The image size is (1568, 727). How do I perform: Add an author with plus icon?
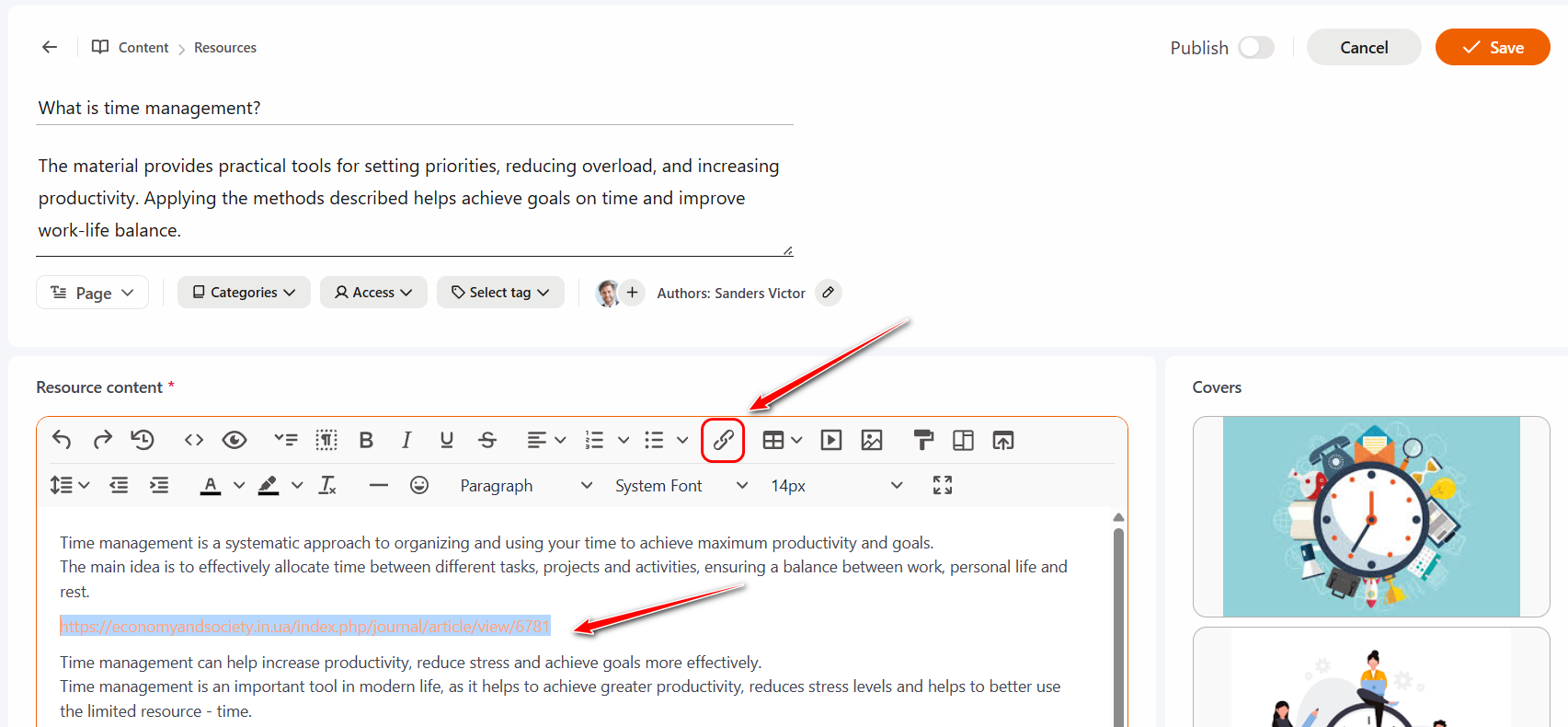632,293
